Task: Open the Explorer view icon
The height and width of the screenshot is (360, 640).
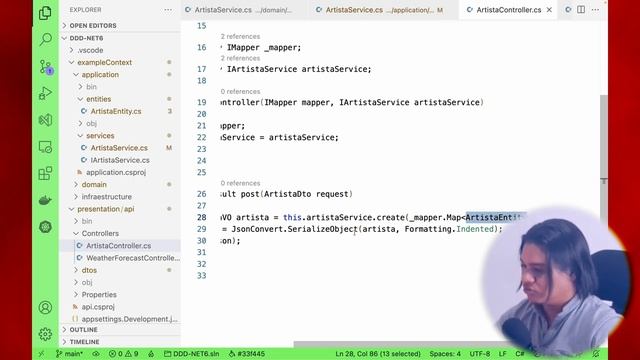Action: click(45, 13)
